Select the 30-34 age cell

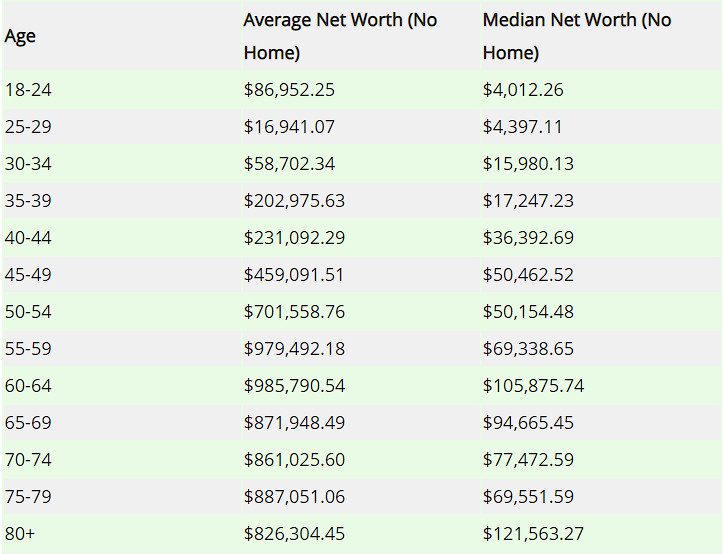(x=26, y=164)
